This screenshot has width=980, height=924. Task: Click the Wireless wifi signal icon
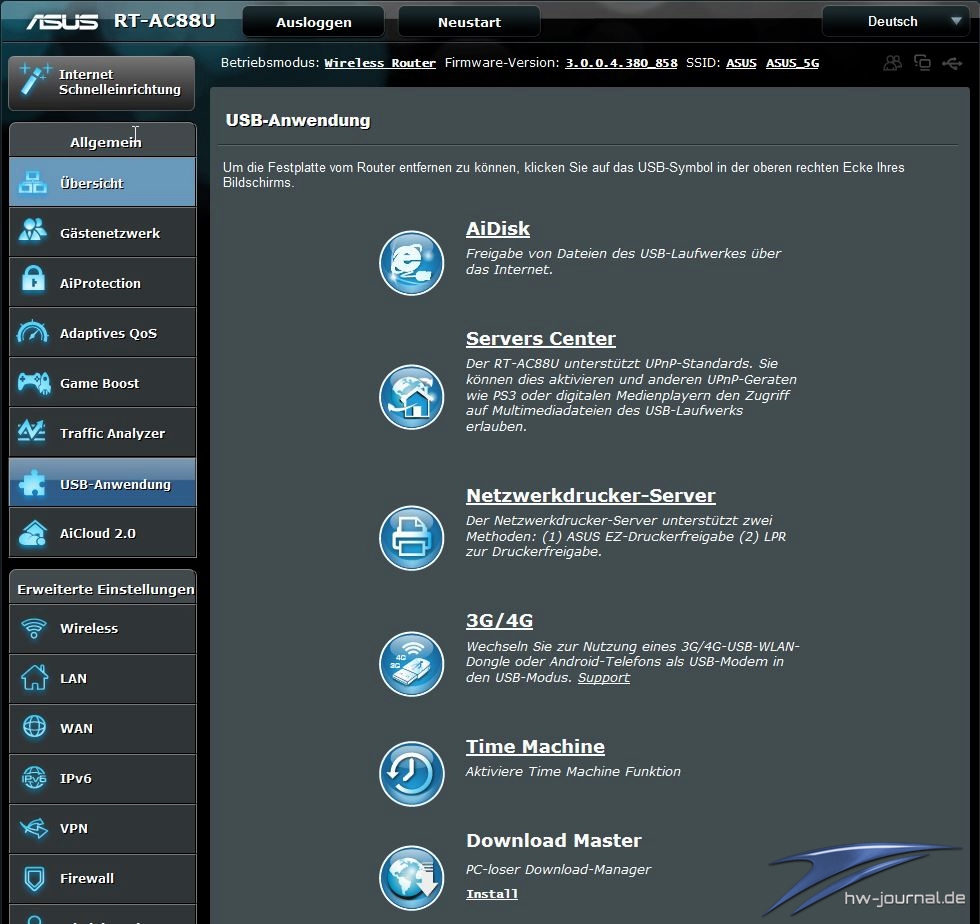(34, 628)
